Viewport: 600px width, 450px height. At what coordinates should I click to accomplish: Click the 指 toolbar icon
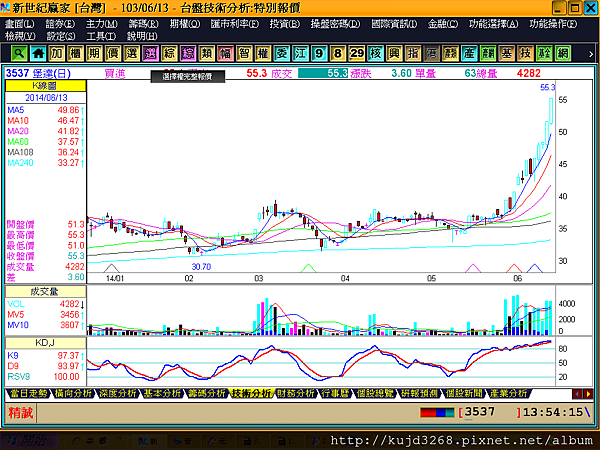coord(413,53)
